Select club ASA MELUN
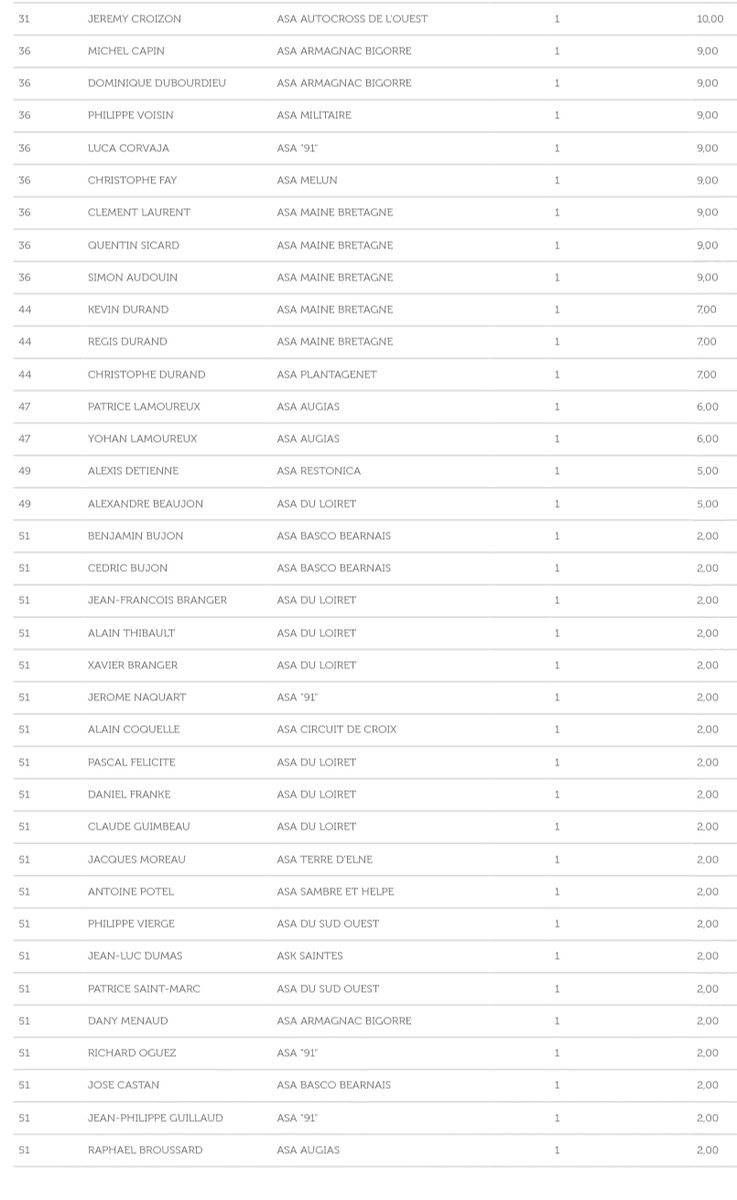The width and height of the screenshot is (737, 1200). (307, 180)
